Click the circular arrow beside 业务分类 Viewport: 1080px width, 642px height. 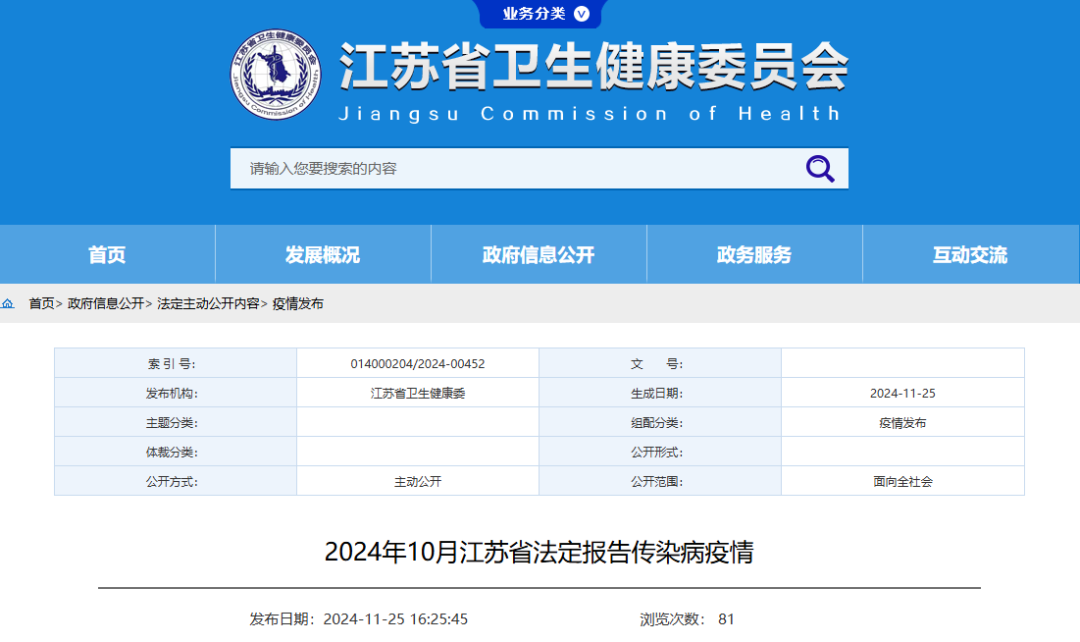pos(582,14)
